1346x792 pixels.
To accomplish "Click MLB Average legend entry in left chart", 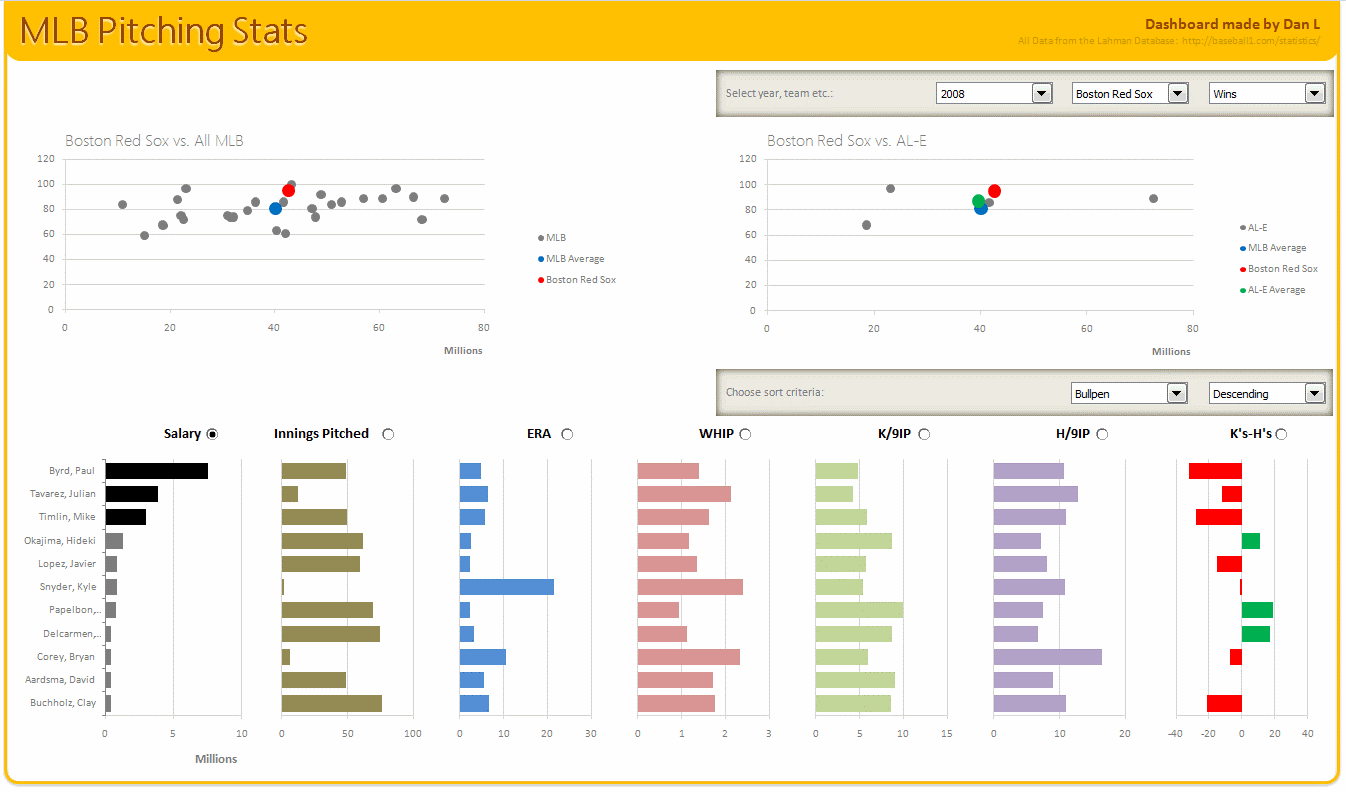I will 571,259.
